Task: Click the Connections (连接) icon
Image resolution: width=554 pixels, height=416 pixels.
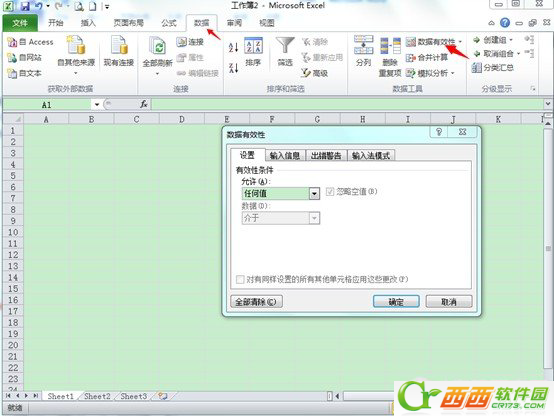Action: (x=181, y=42)
